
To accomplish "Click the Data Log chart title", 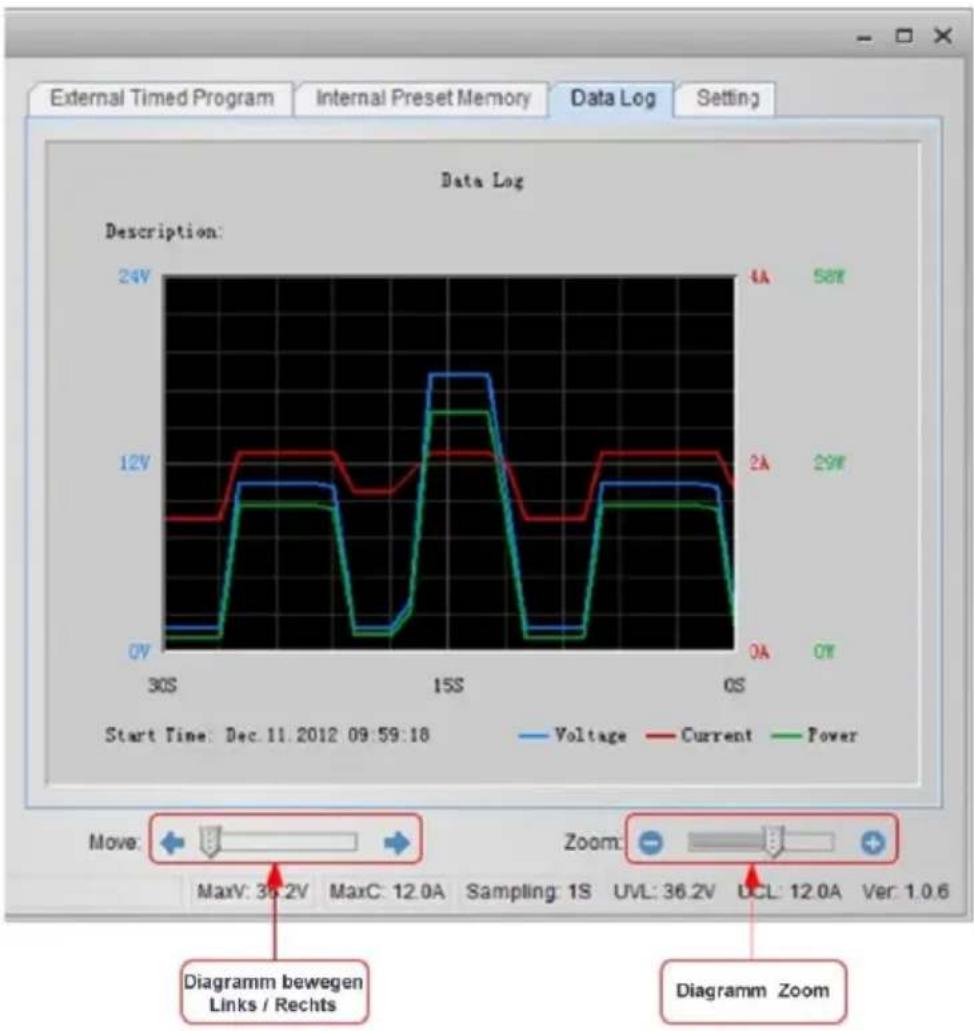I will point(482,180).
